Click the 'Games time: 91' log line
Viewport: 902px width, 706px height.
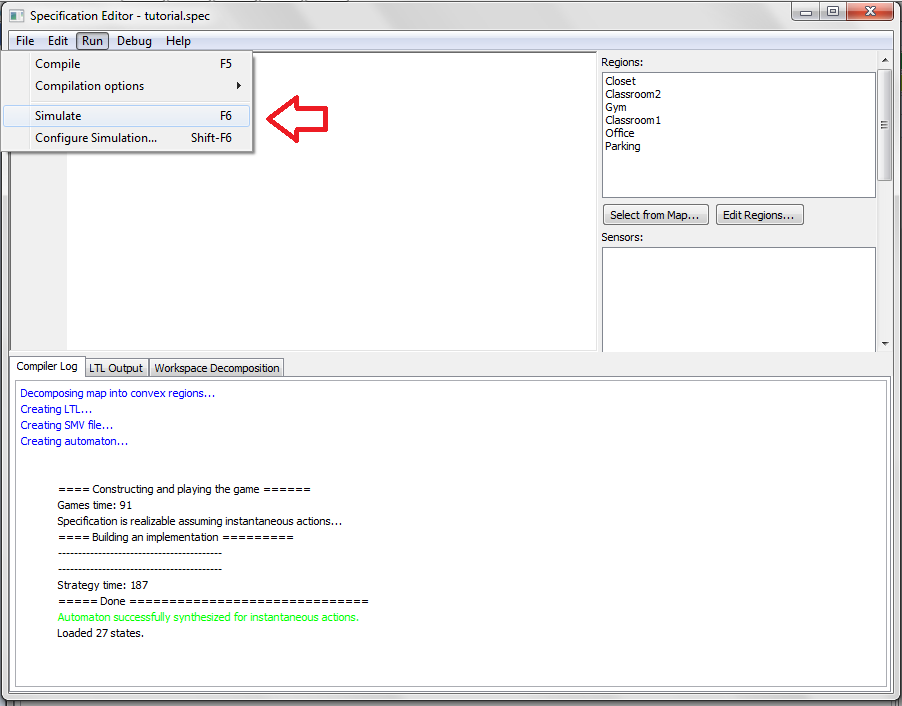[x=94, y=505]
